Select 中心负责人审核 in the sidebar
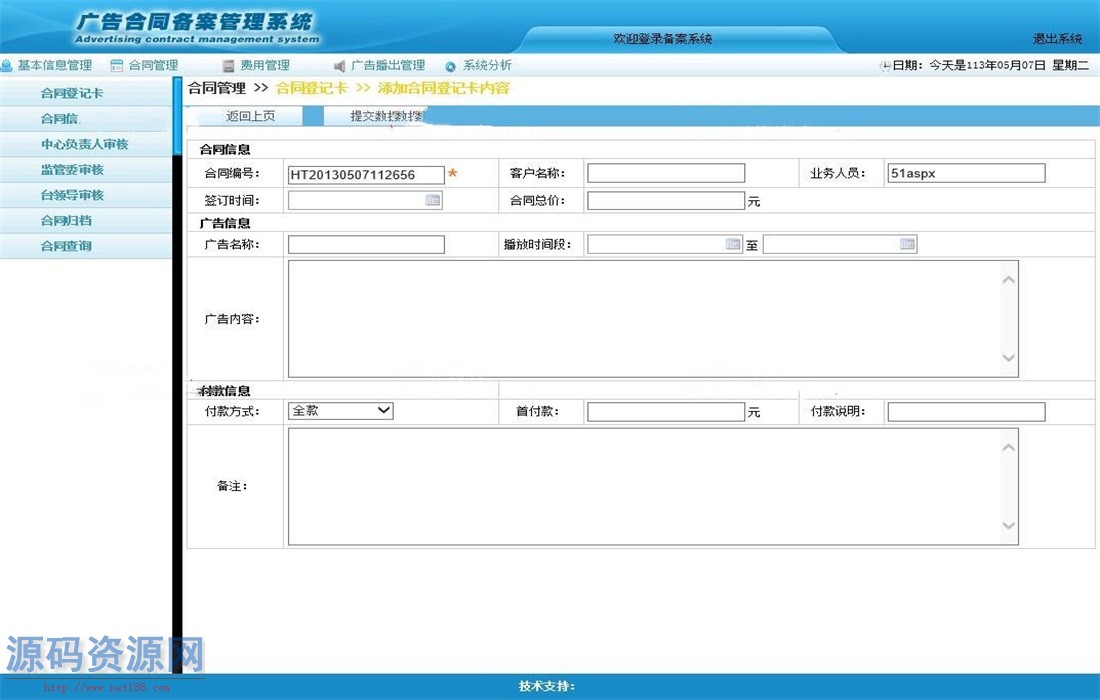The width and height of the screenshot is (1100, 700). (86, 144)
